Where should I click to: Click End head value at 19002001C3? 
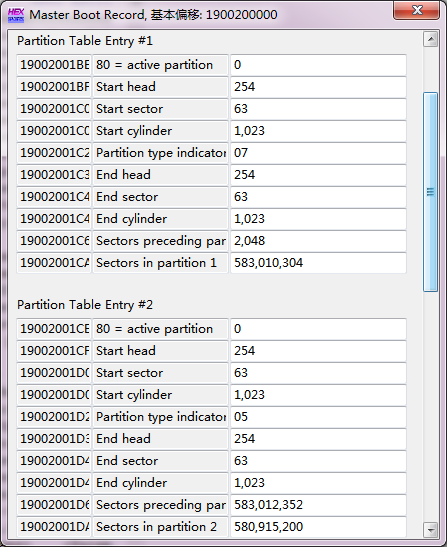(318, 175)
